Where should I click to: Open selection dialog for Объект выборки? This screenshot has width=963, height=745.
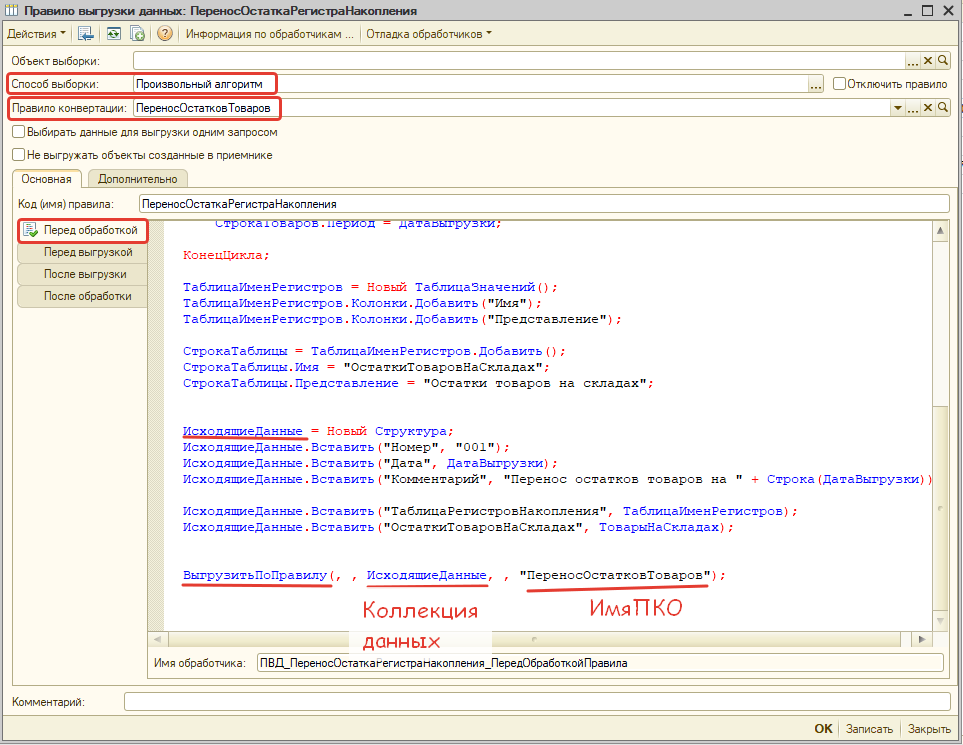[x=913, y=61]
